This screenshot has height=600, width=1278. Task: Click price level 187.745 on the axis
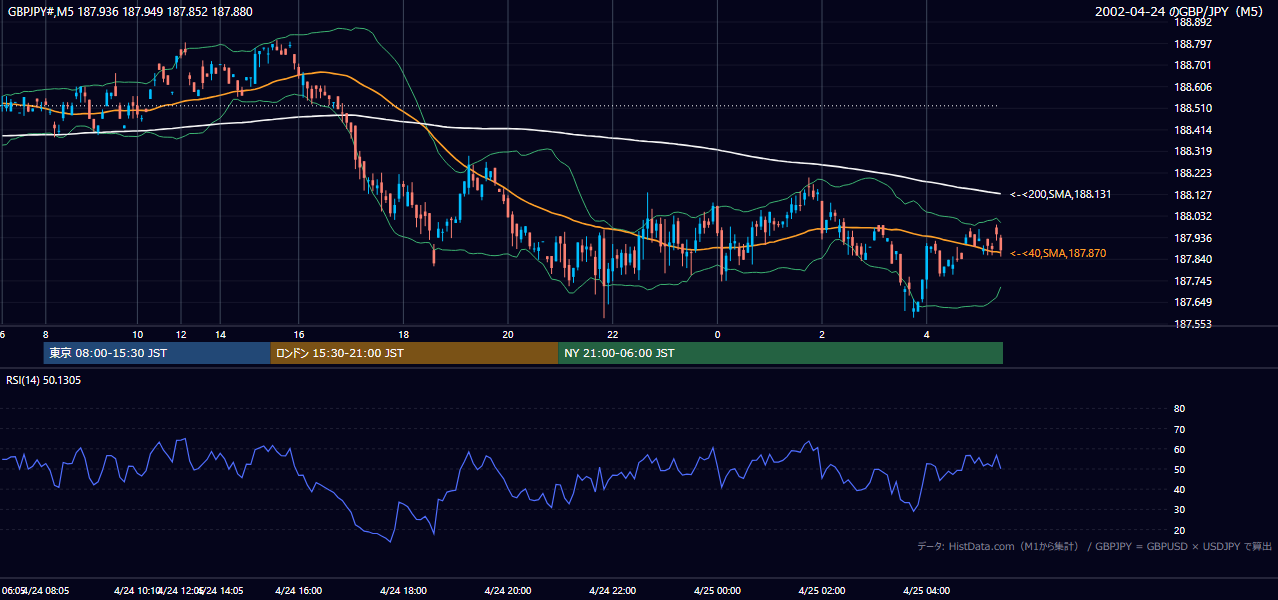[x=1192, y=281]
